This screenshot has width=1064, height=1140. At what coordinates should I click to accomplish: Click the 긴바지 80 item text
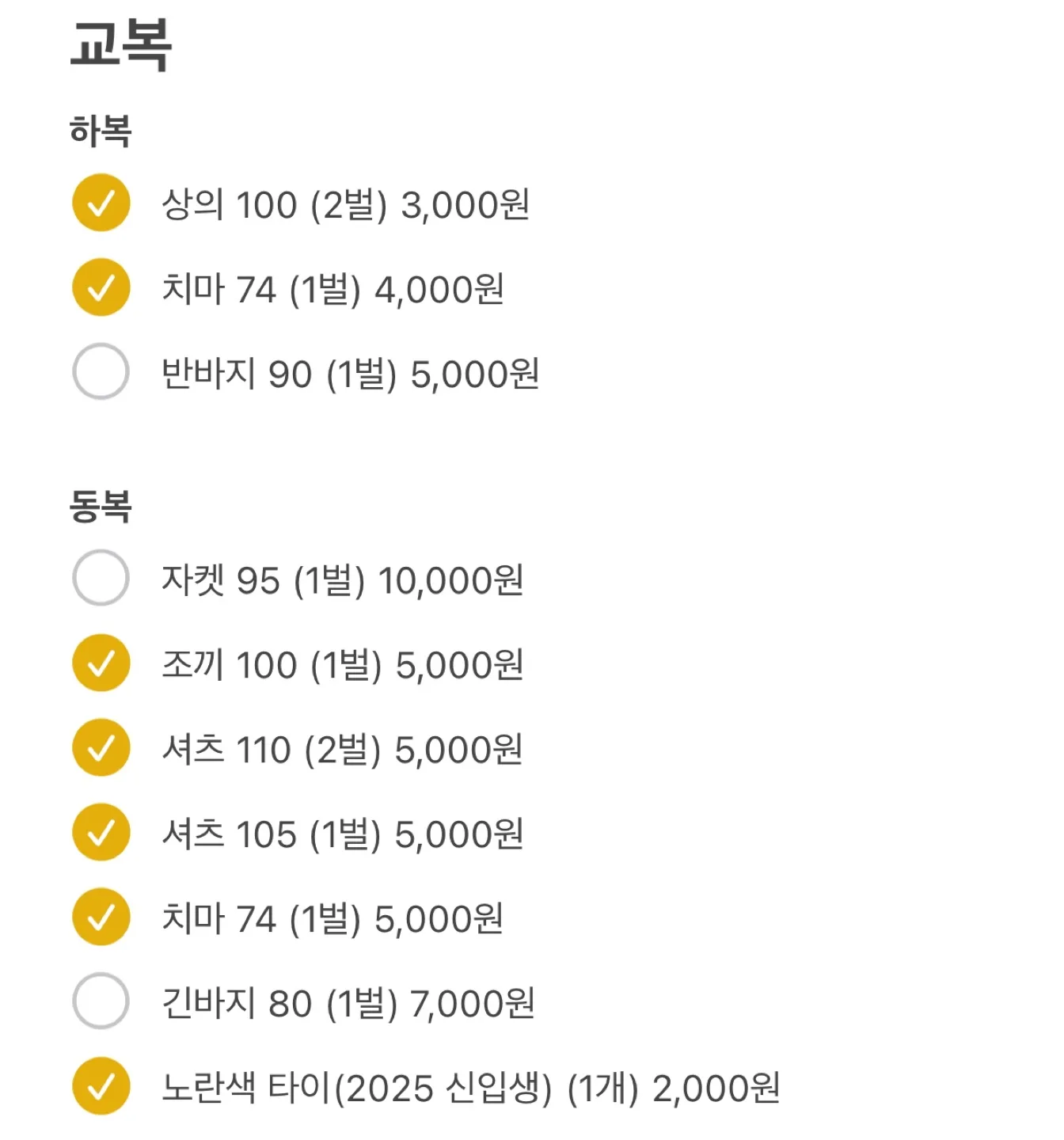pos(348,1004)
